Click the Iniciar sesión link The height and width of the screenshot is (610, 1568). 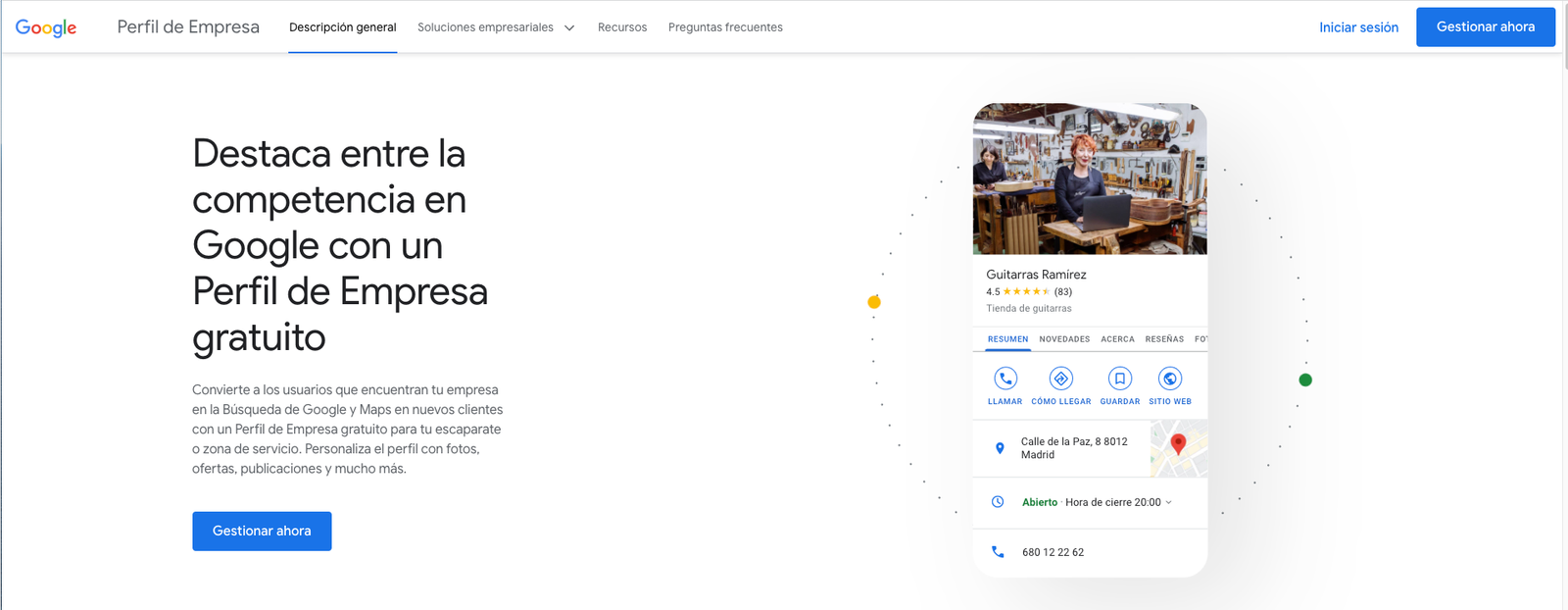(x=1358, y=27)
